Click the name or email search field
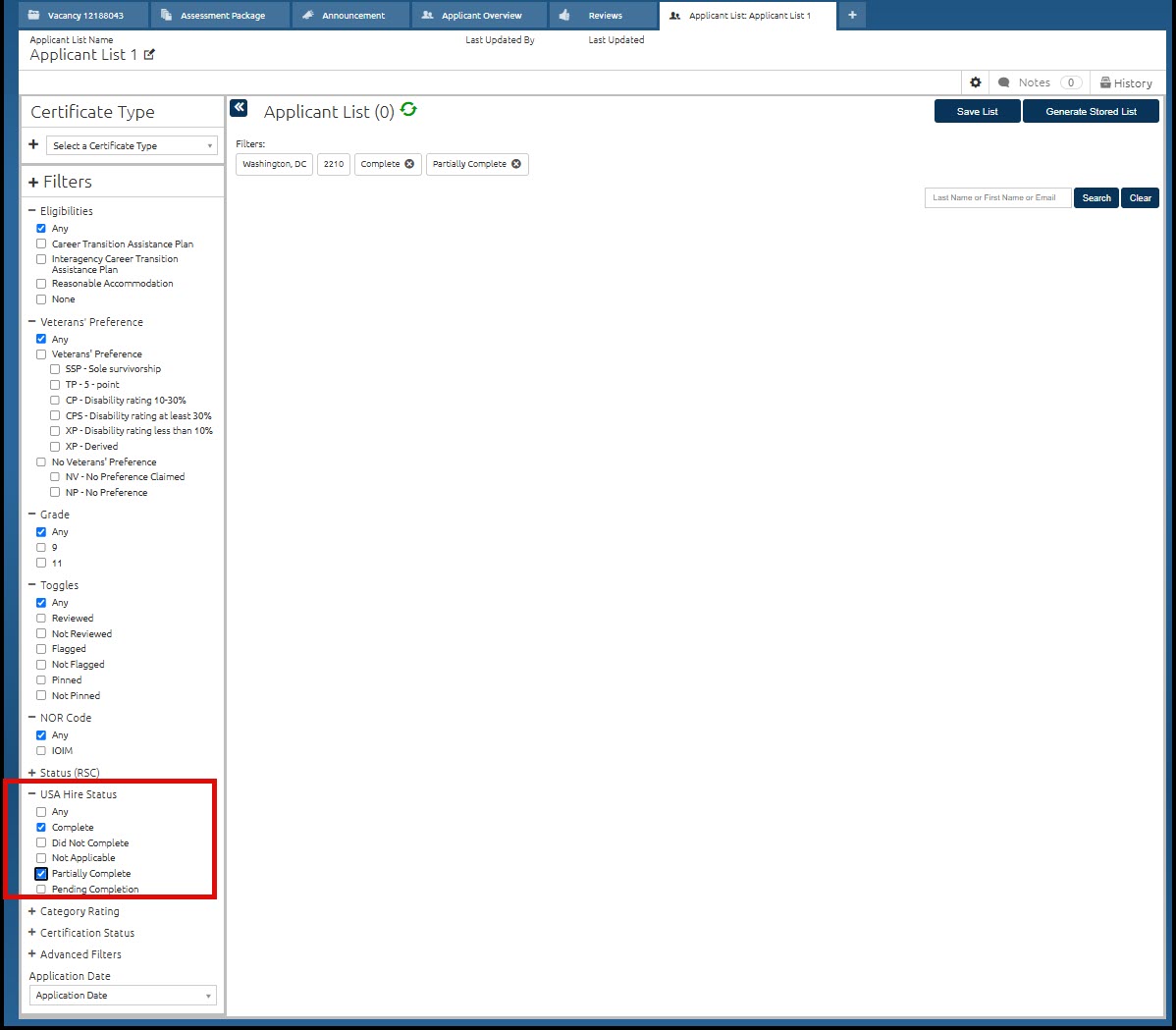This screenshot has height=1030, width=1176. pyautogui.click(x=997, y=197)
